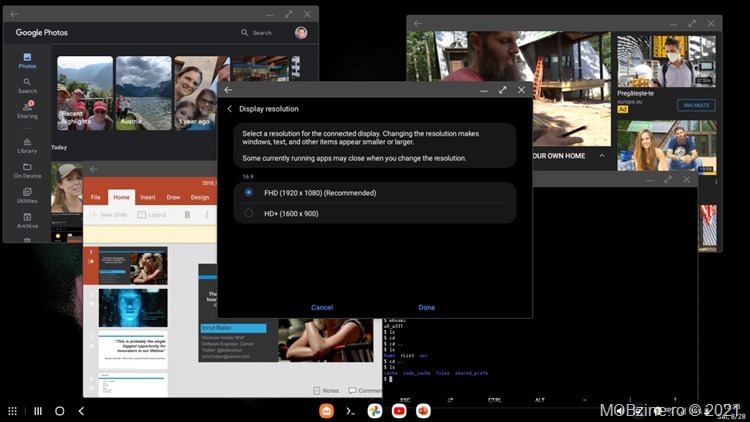Add a New Slide in PowerPoint
The height and width of the screenshot is (422, 750).
click(109, 215)
